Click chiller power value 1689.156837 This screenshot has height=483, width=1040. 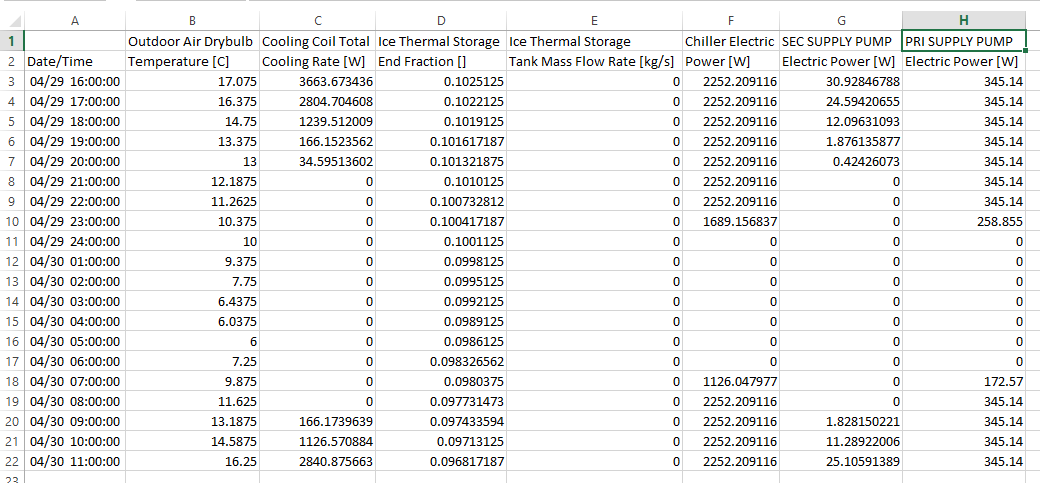(x=731, y=221)
